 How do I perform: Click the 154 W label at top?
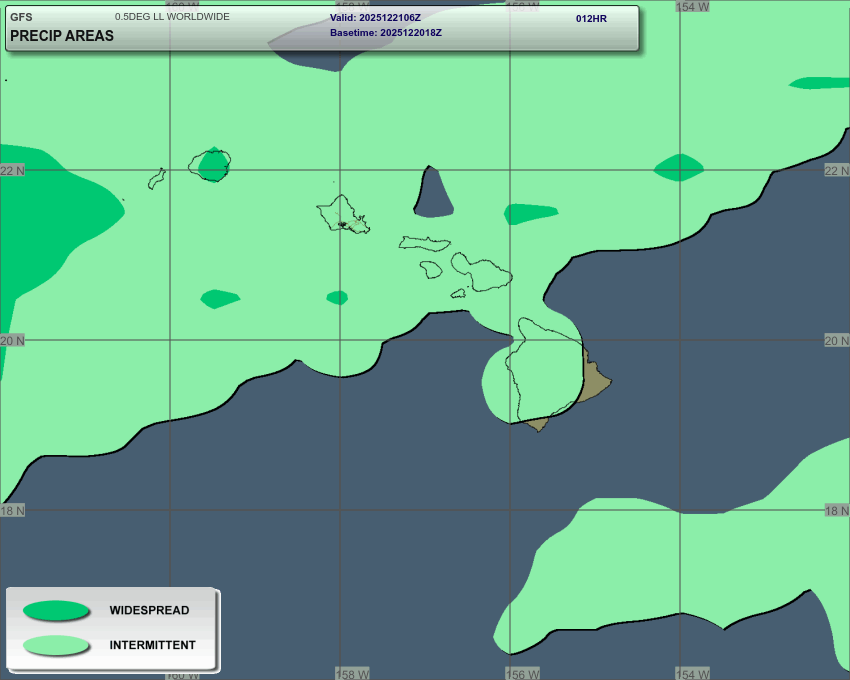pos(692,6)
